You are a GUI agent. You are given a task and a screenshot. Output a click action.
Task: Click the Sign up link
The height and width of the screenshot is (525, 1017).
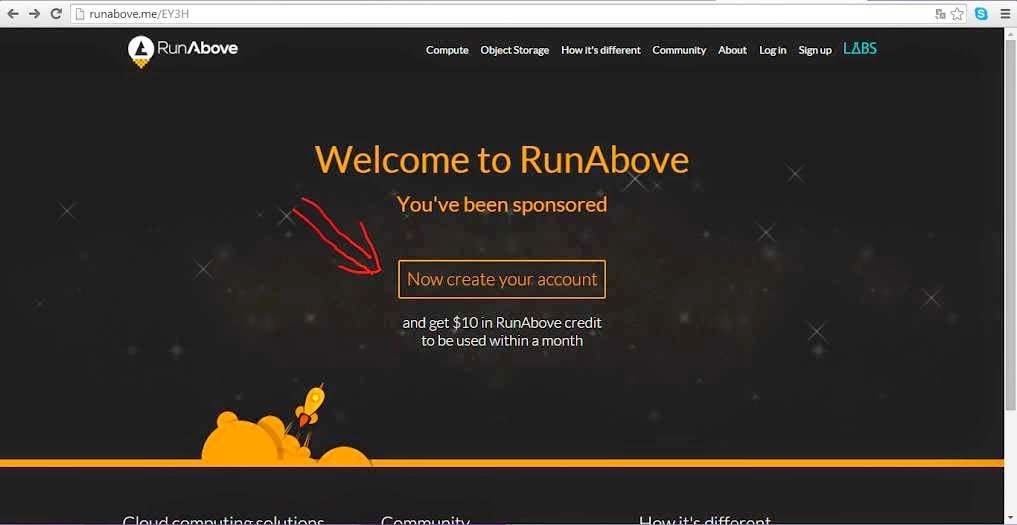(815, 50)
